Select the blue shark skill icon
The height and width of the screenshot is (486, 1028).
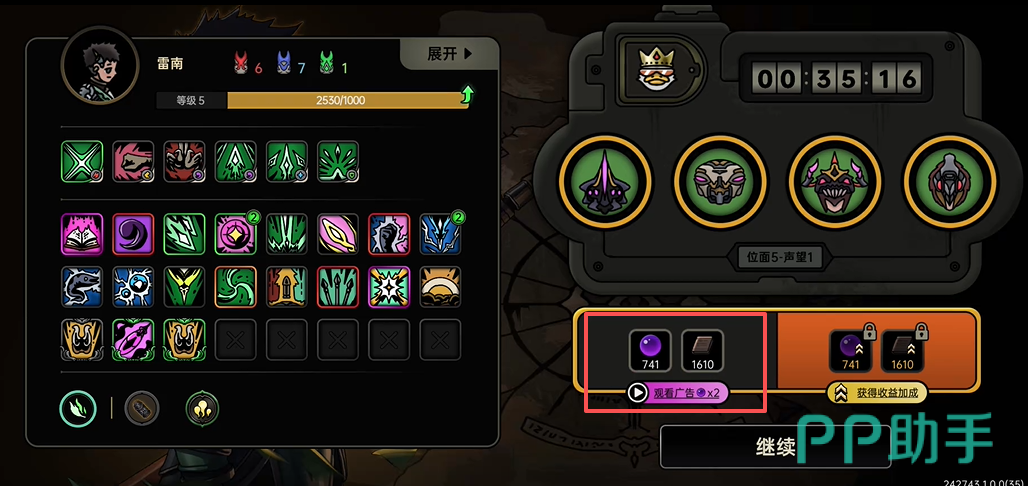pyautogui.click(x=82, y=287)
